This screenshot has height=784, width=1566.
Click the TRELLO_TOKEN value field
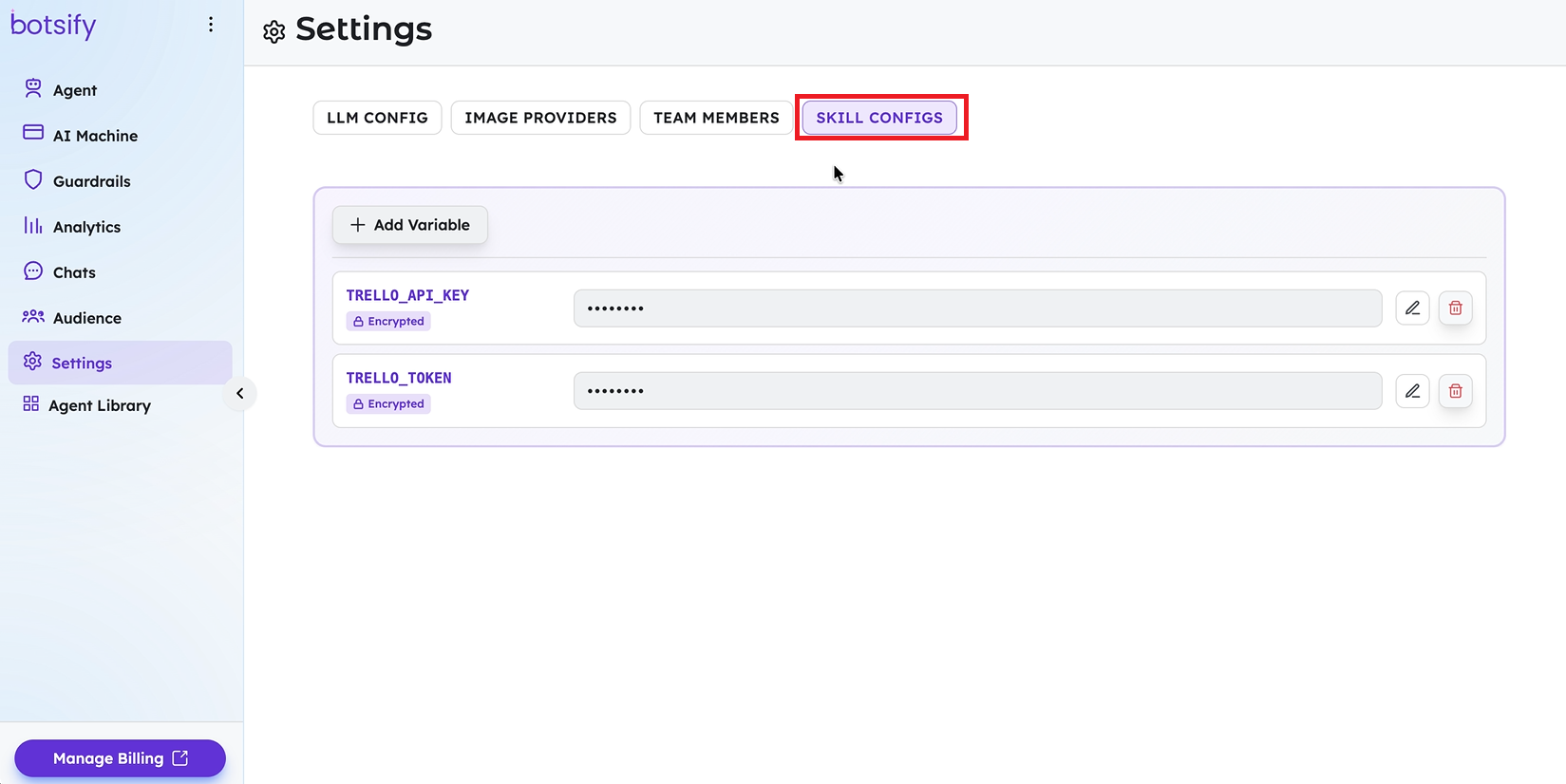click(x=977, y=391)
